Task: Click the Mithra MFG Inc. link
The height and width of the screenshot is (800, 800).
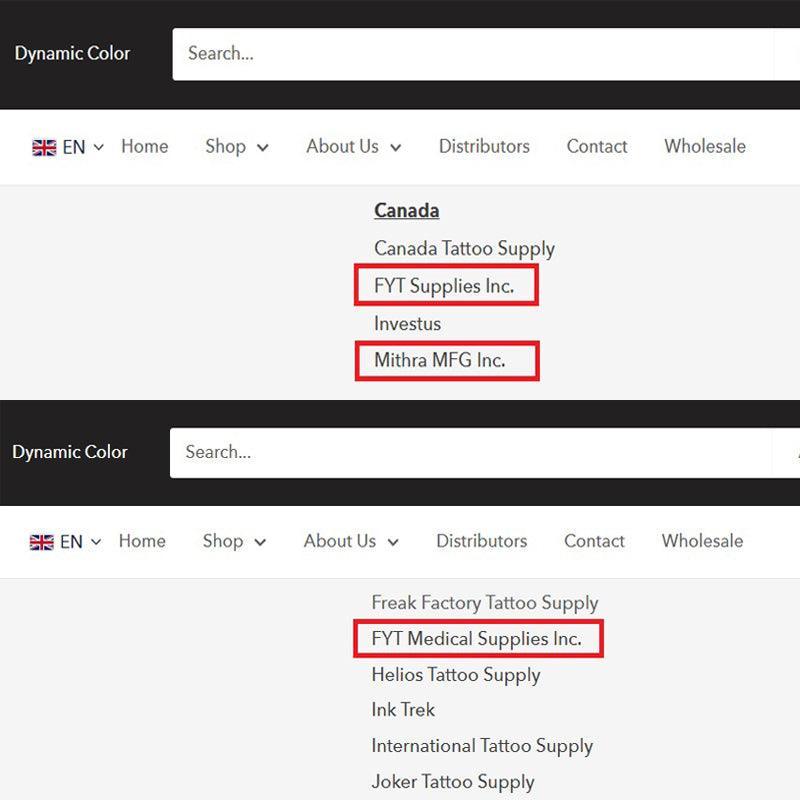Action: point(440,360)
